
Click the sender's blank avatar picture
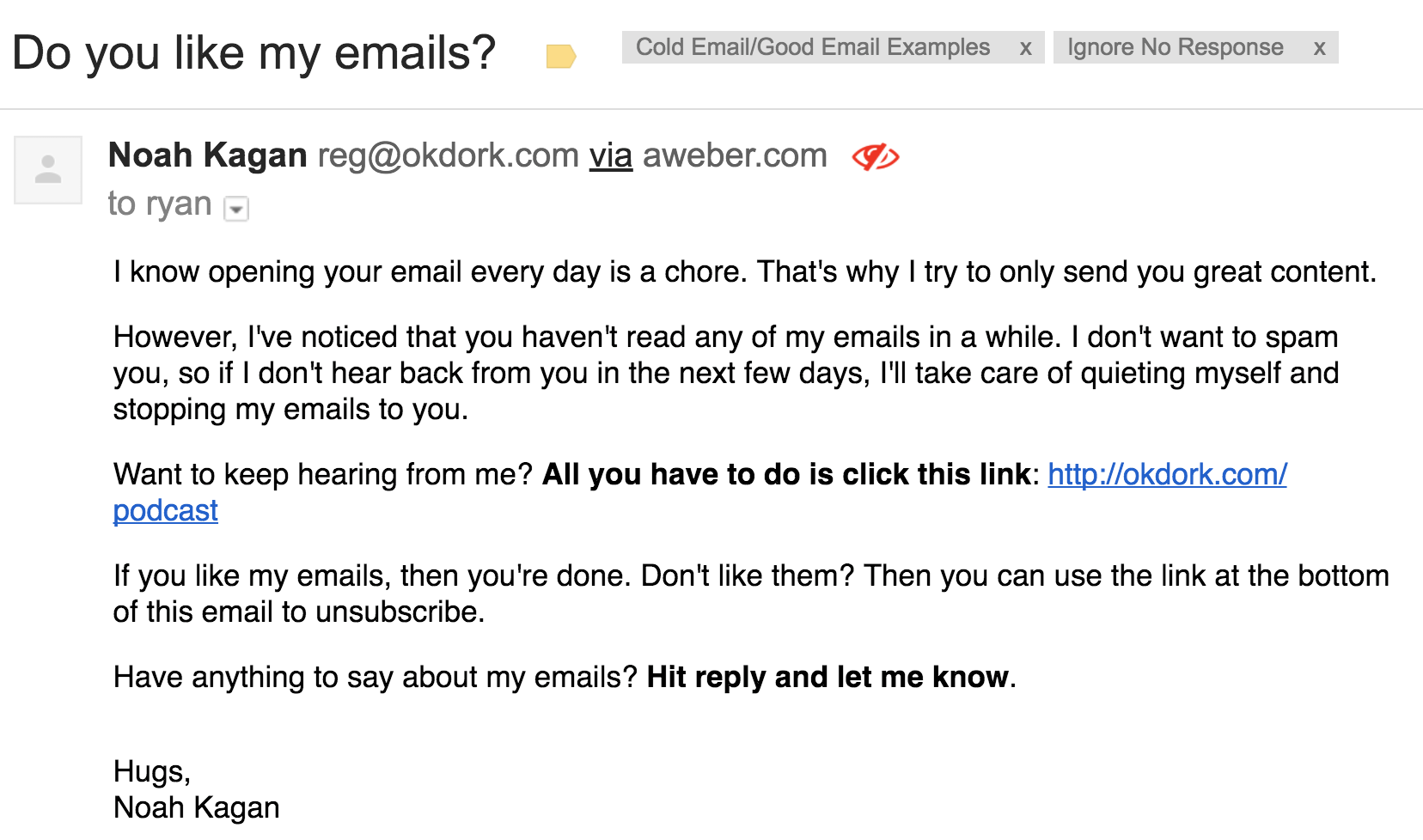coord(48,169)
